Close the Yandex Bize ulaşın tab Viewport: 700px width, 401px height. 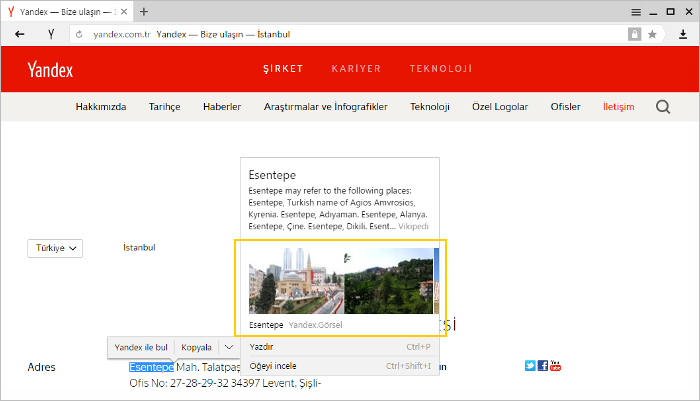point(124,12)
